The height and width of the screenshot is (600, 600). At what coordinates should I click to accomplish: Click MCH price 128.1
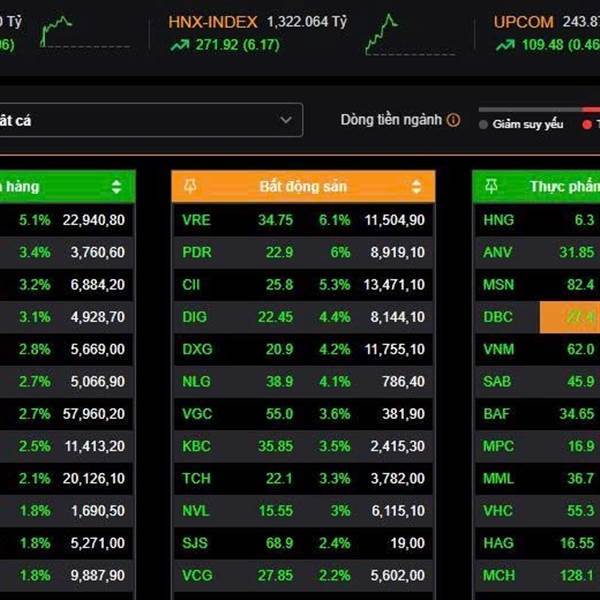(x=577, y=575)
